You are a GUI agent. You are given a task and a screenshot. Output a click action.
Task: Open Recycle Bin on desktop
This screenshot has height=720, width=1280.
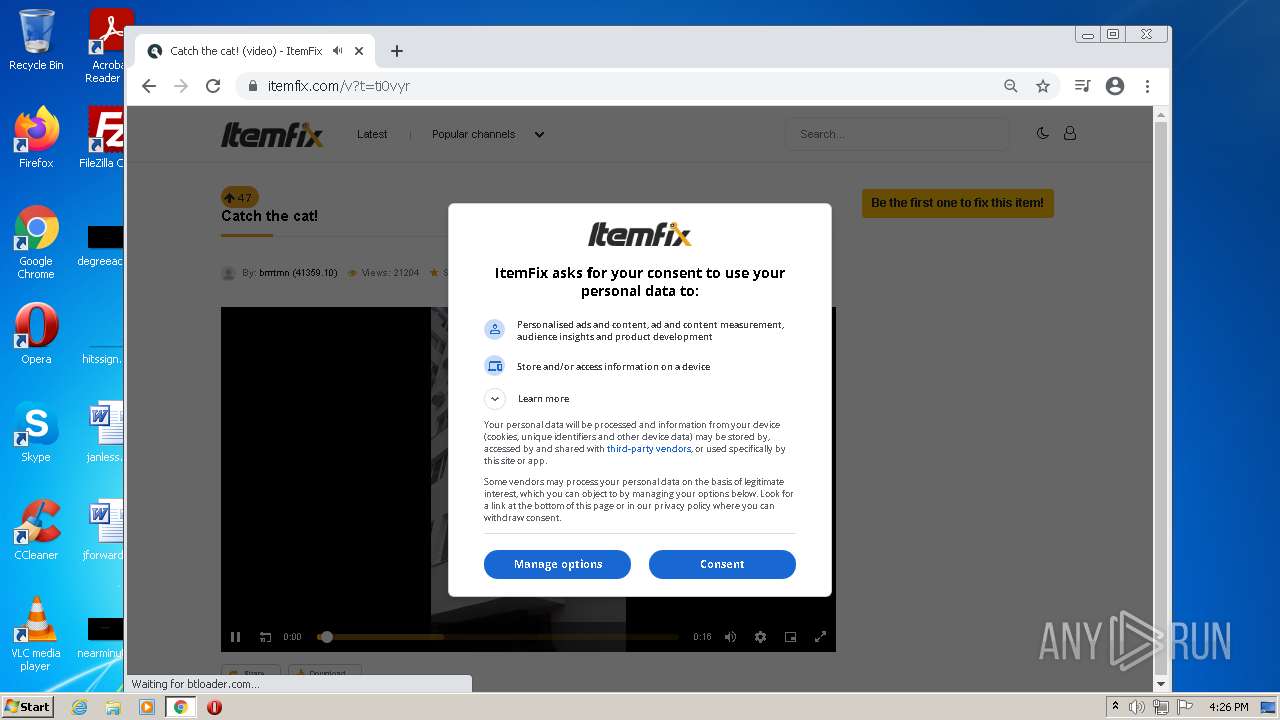[36, 40]
